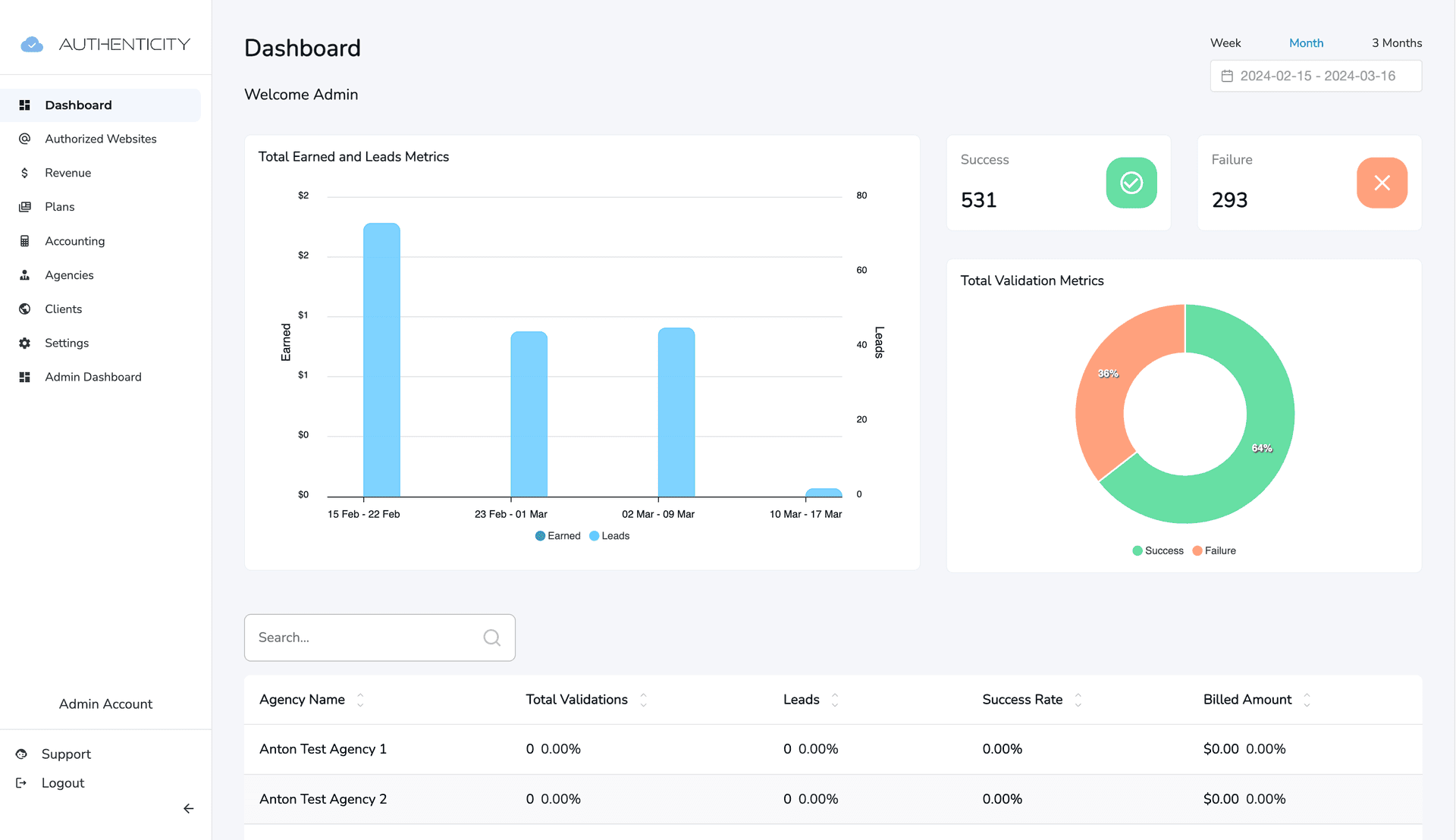Toggle Earned series in chart legend
The height and width of the screenshot is (840, 1456).
pos(558,536)
